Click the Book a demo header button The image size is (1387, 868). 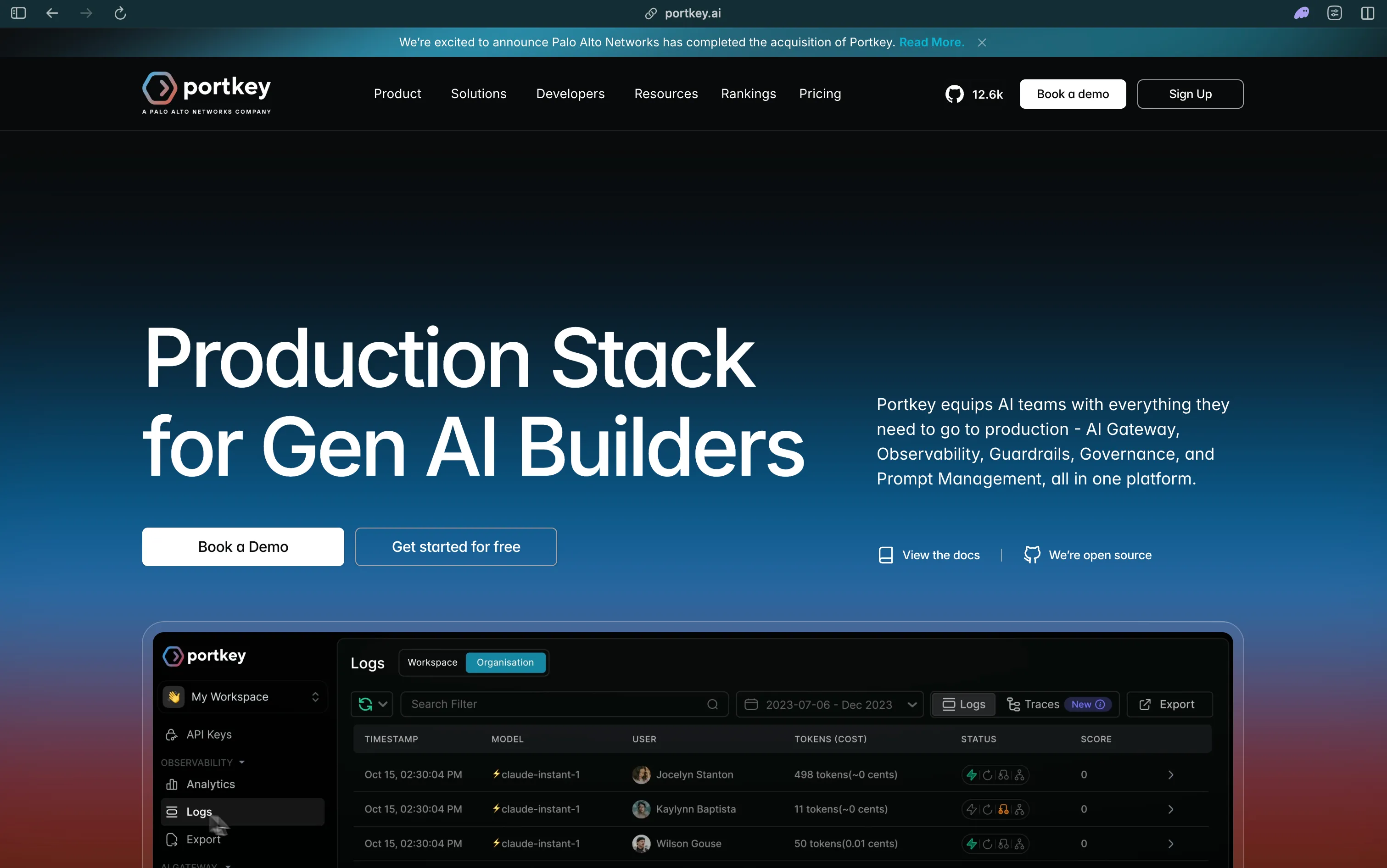click(x=1073, y=94)
